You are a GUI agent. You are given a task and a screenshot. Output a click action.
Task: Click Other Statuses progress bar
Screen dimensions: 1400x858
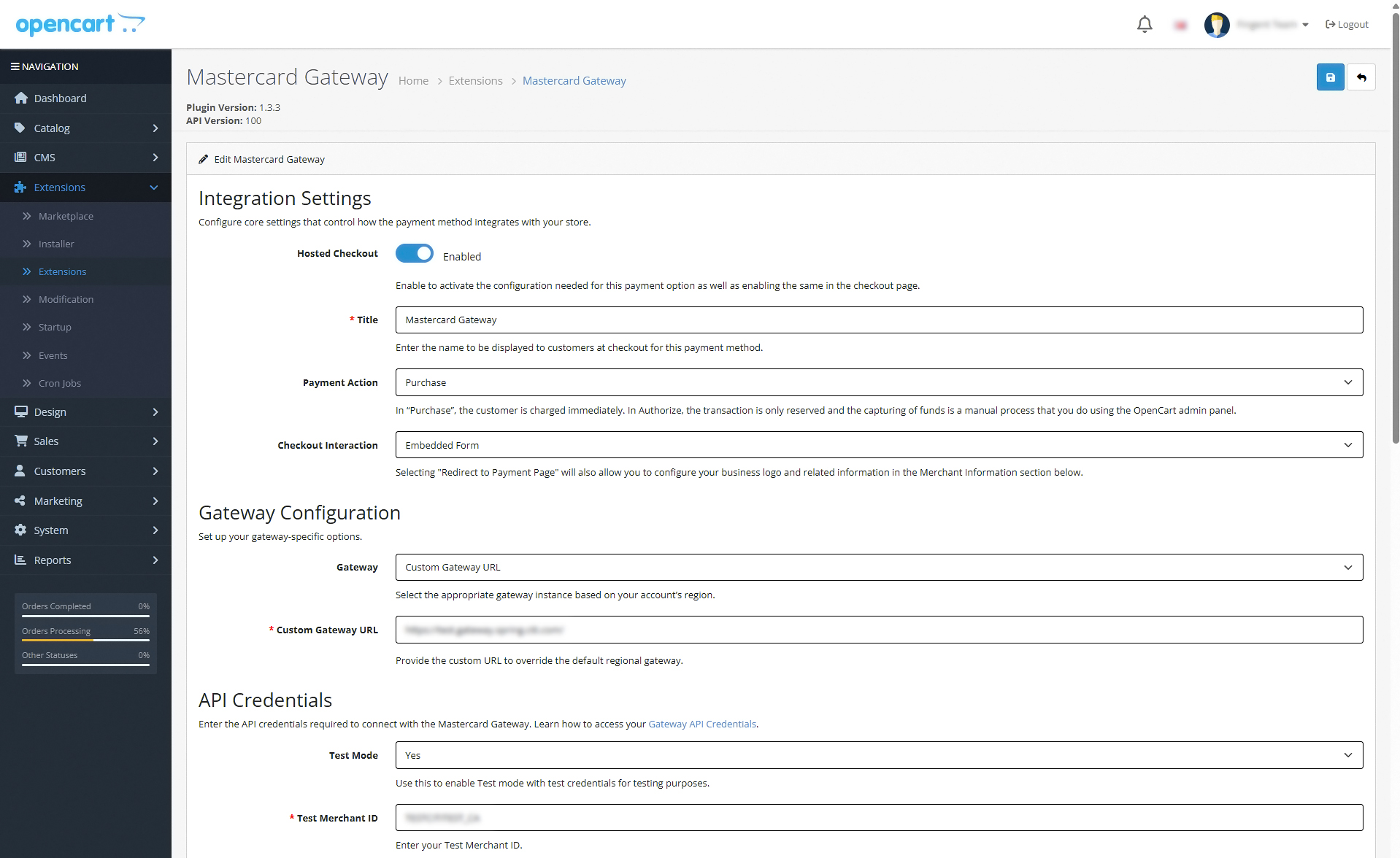85,665
